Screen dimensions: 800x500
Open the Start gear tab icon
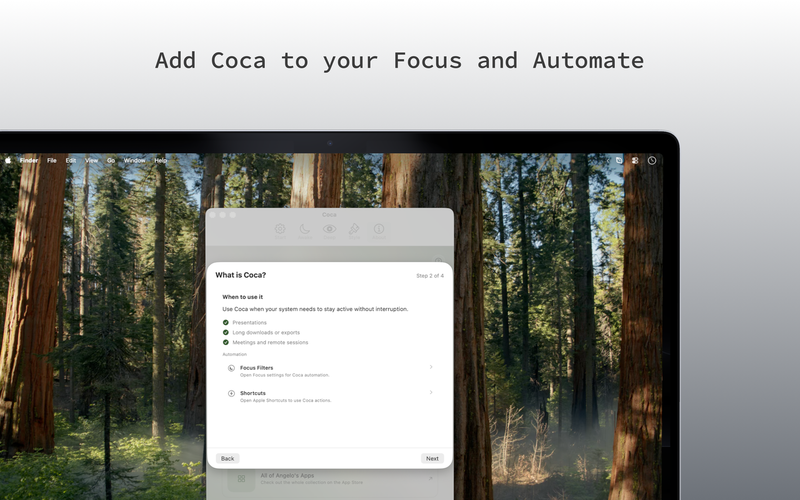click(280, 229)
